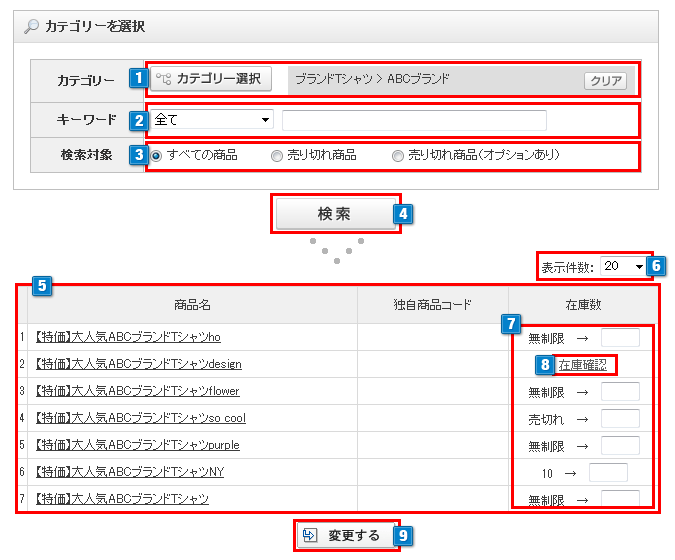Open product link ending with so cool
675x560 pixels.
click(x=140, y=418)
